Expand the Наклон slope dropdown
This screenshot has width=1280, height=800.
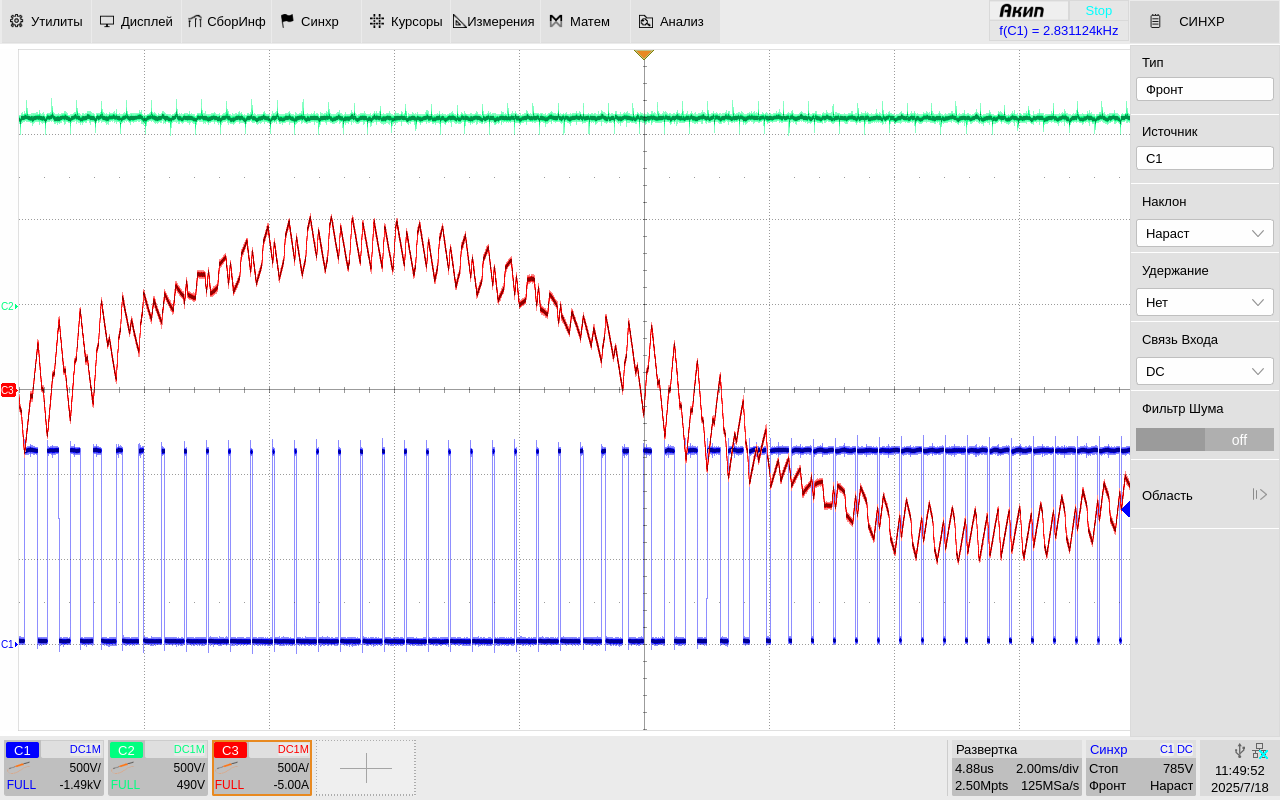point(1204,233)
